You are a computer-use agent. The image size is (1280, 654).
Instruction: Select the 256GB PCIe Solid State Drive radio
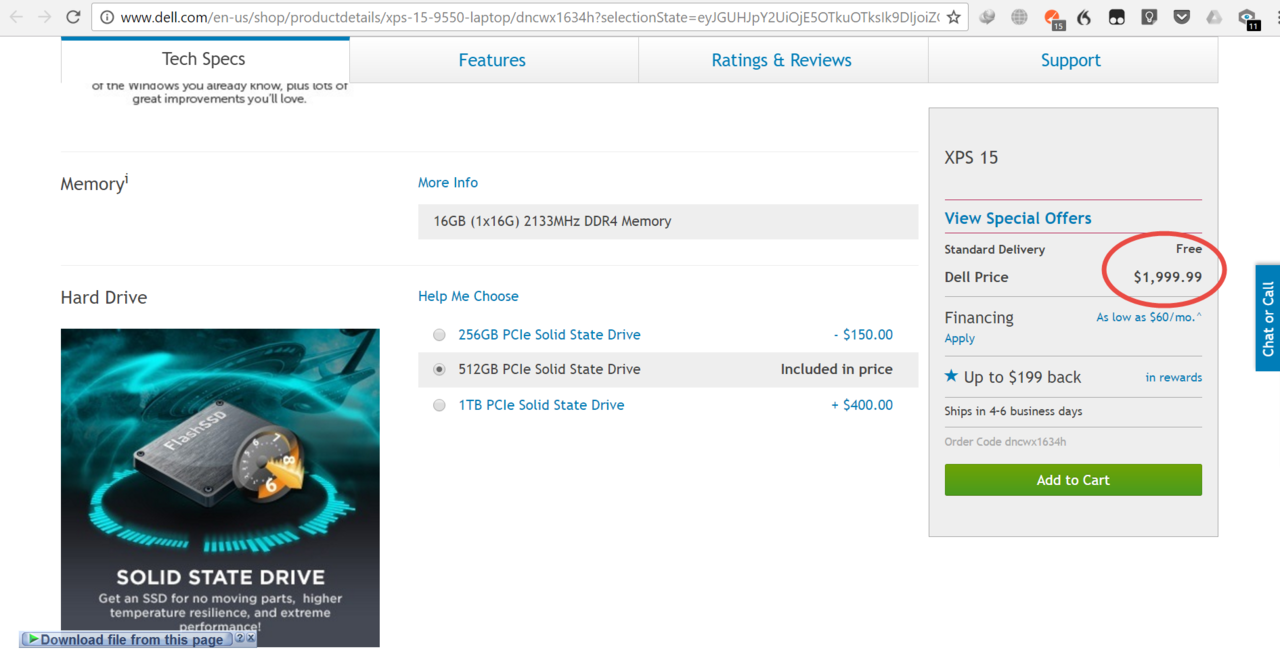(x=439, y=335)
